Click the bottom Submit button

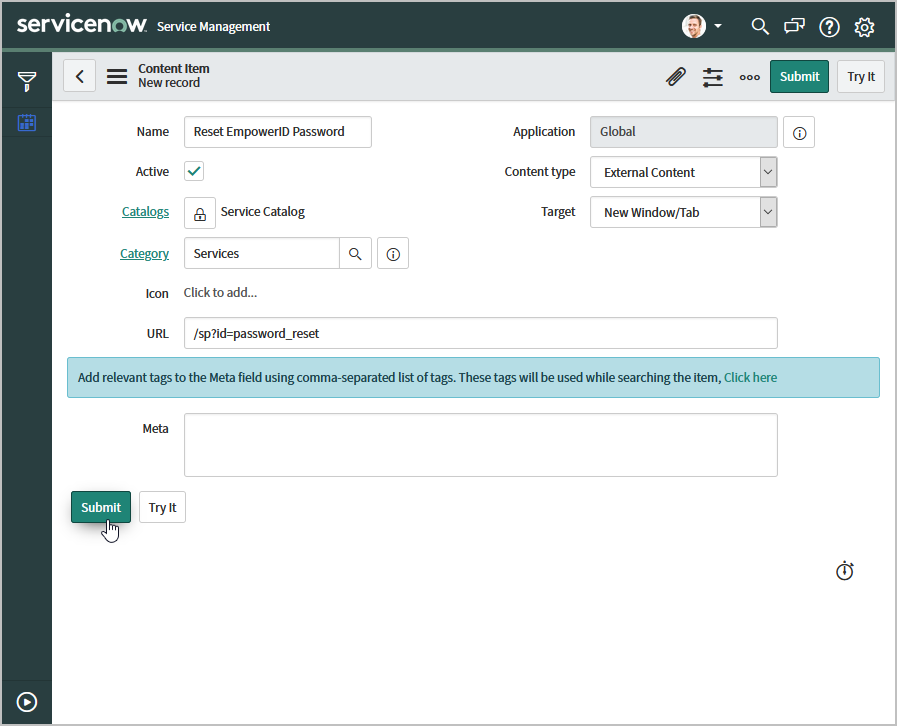click(x=101, y=507)
